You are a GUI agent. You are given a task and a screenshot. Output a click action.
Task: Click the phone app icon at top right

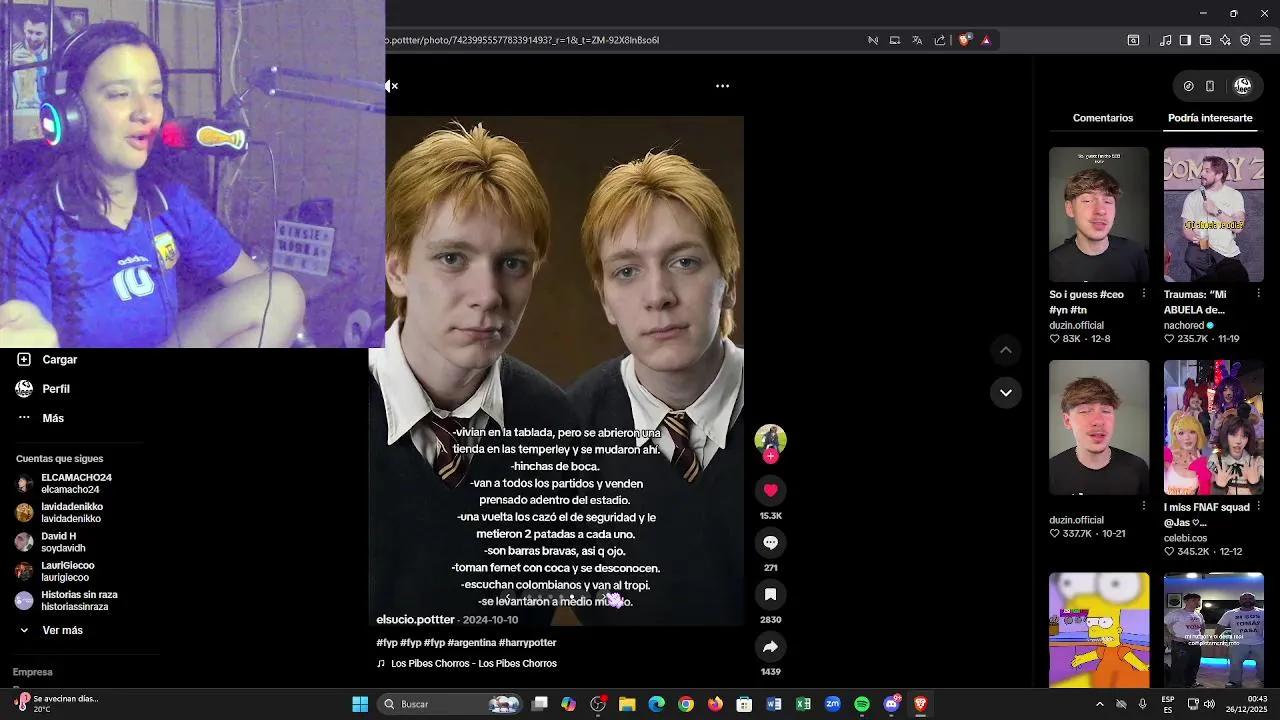(x=1210, y=86)
